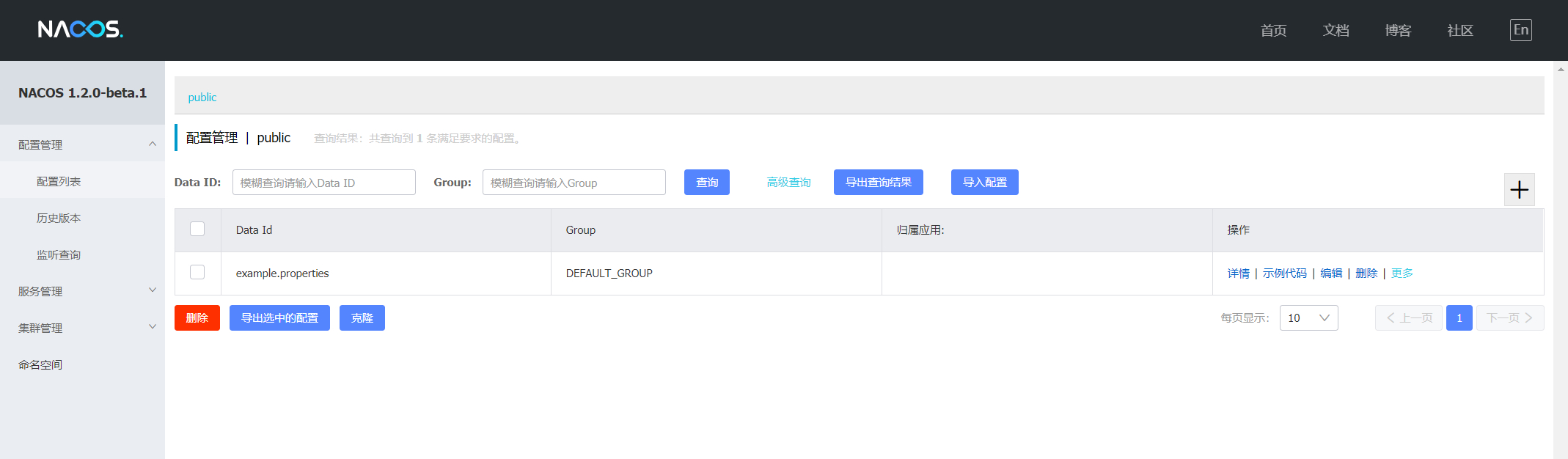Open 文档 in top navigation

coord(1336,30)
